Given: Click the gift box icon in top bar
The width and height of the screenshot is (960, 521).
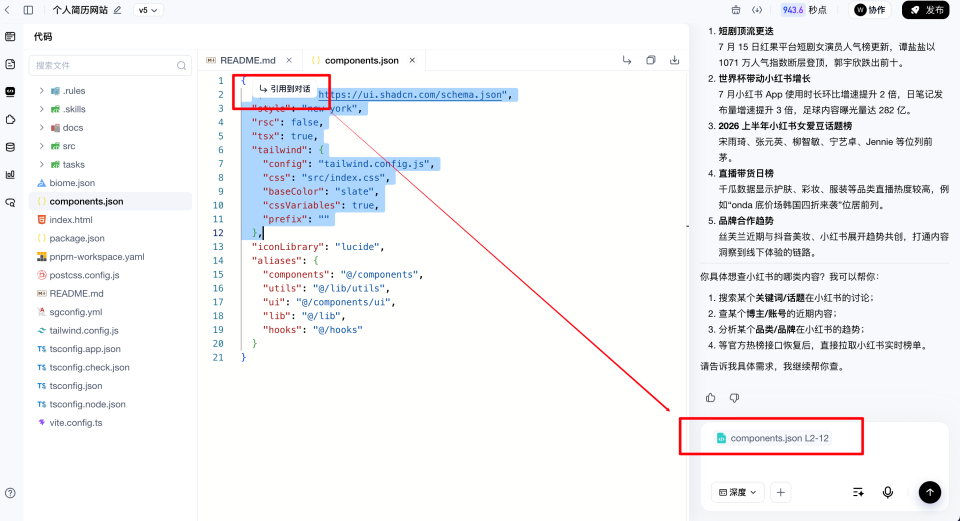Looking at the screenshot, I should pos(736,10).
